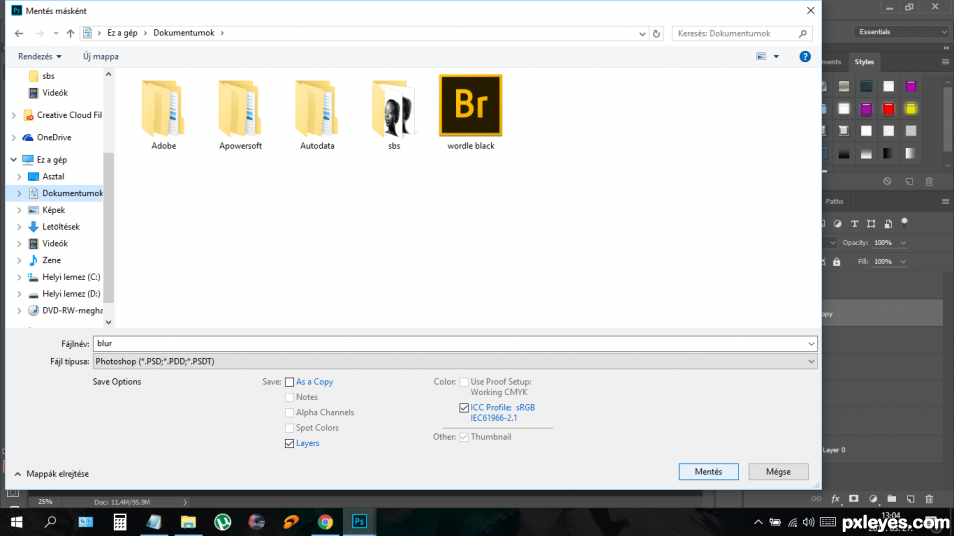Click the Mégse cancel button
The image size is (954, 536).
pos(778,472)
